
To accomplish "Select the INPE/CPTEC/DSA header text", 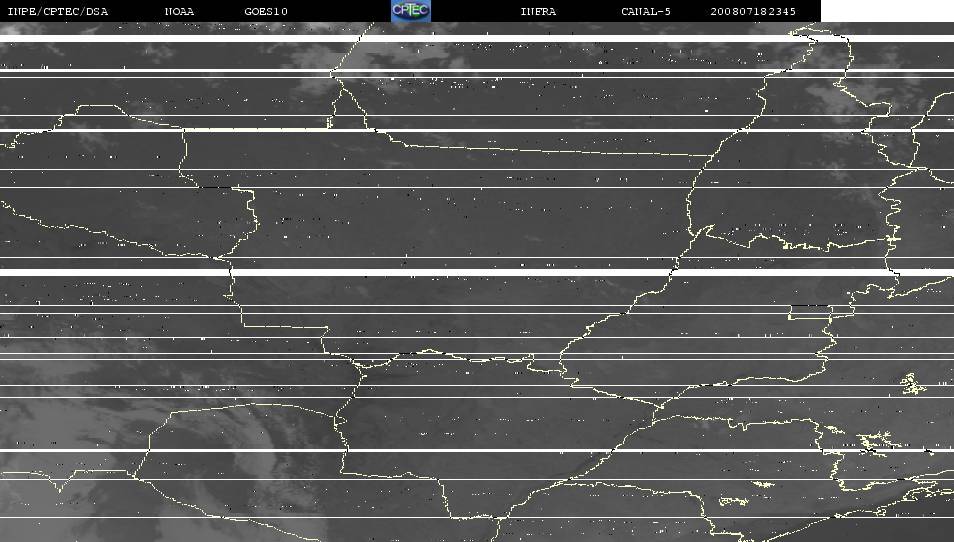I will pyautogui.click(x=58, y=12).
